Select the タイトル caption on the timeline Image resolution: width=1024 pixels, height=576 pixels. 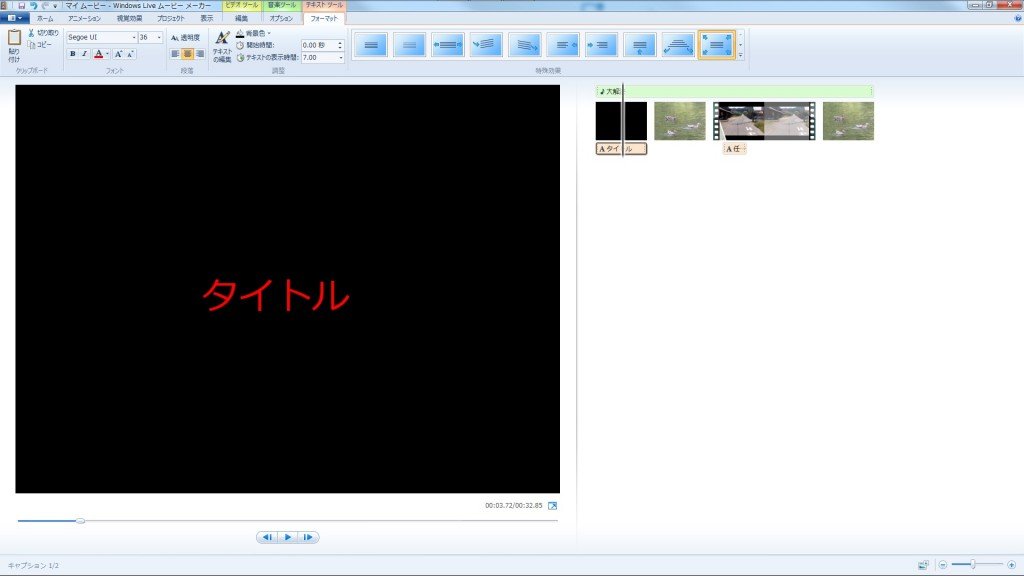(x=621, y=149)
